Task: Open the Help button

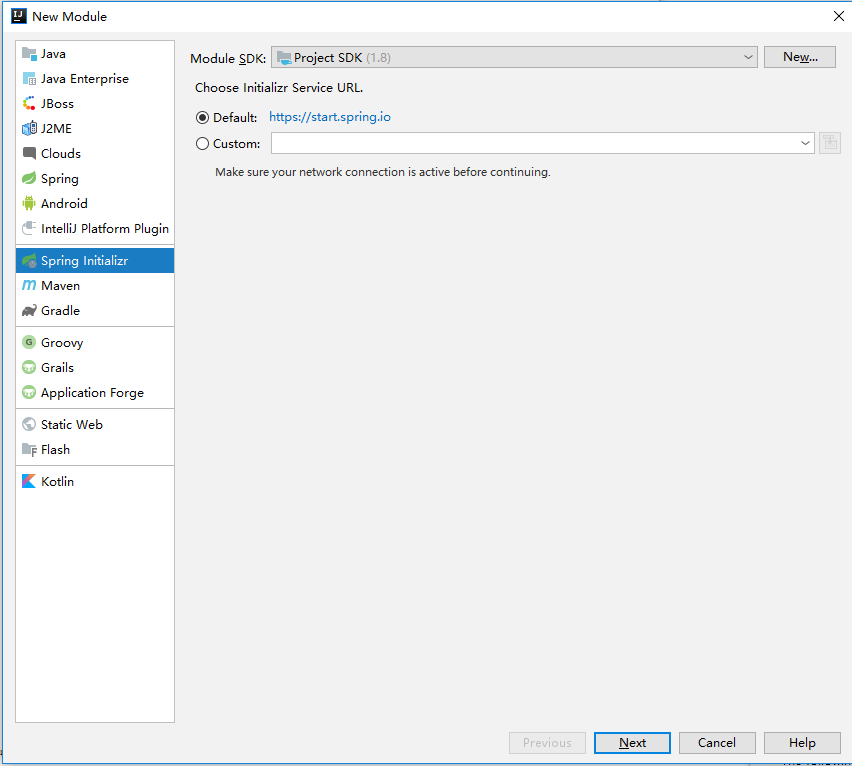Action: pyautogui.click(x=802, y=743)
